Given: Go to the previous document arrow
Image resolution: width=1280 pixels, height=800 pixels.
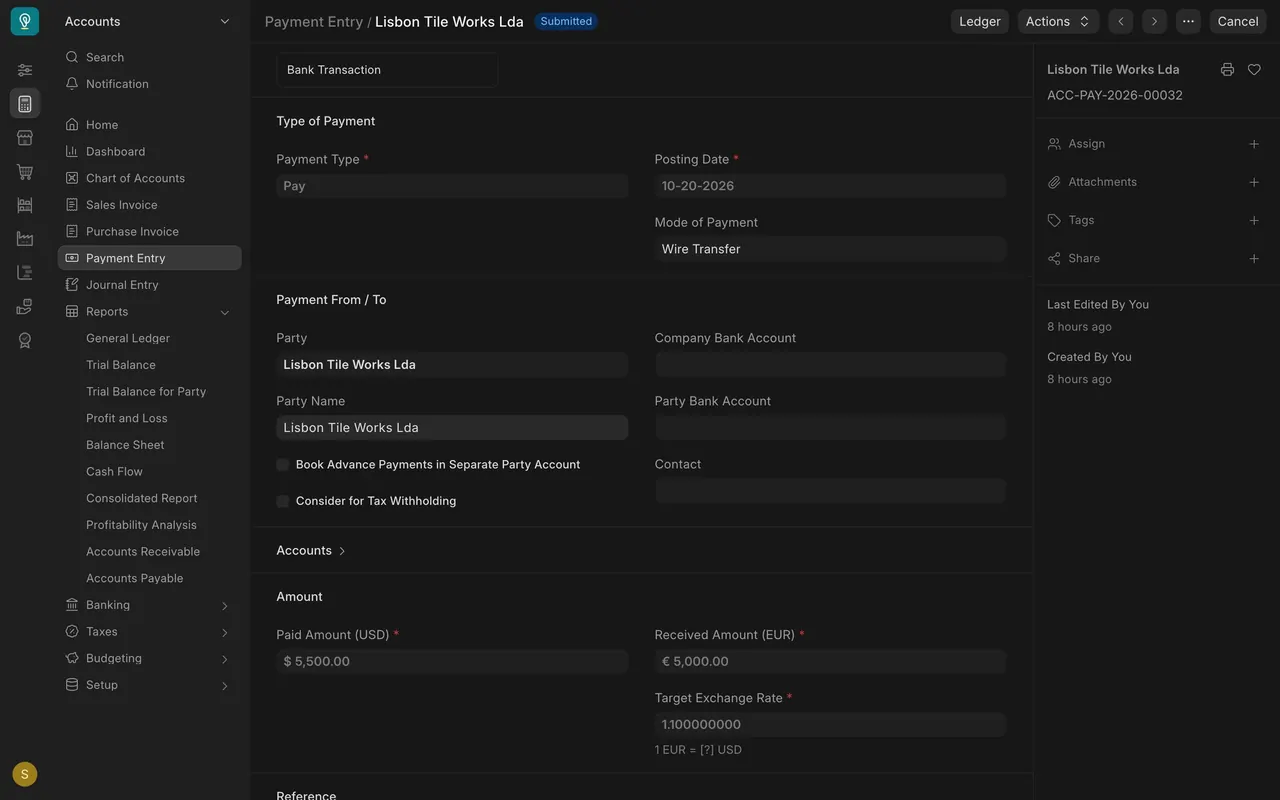Looking at the screenshot, I should tap(1120, 21).
